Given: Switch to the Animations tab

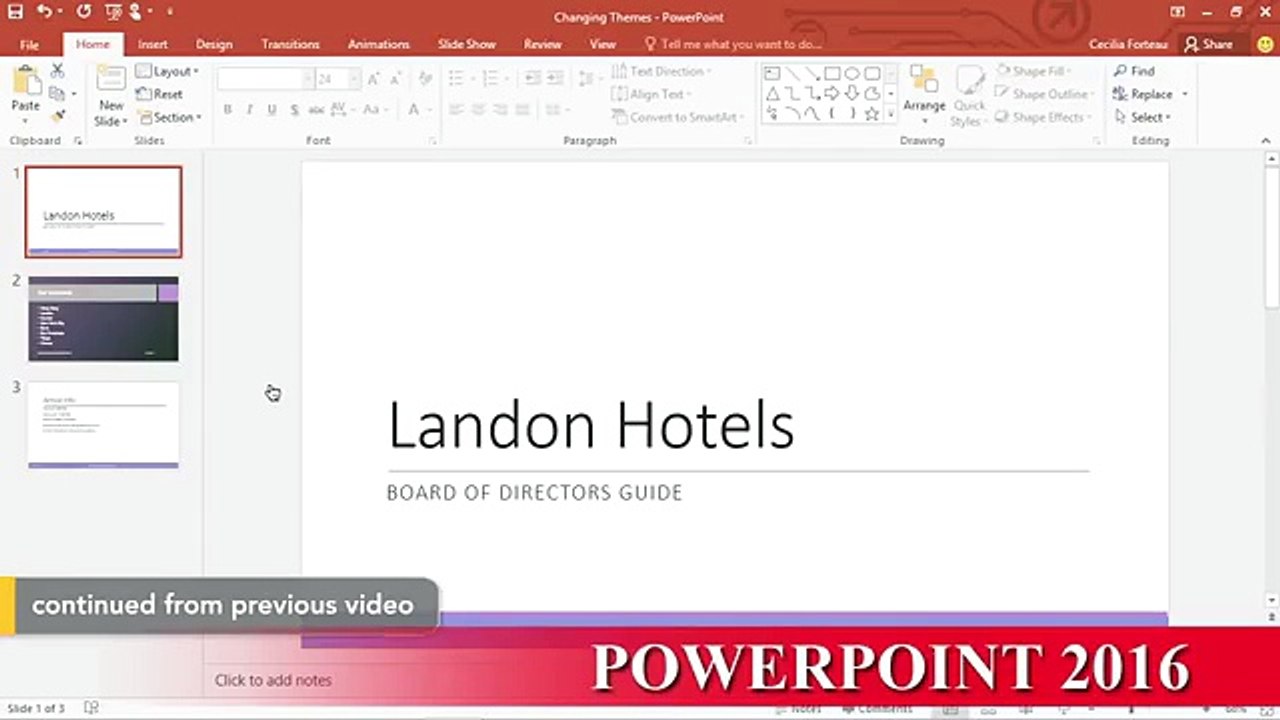Looking at the screenshot, I should [378, 44].
